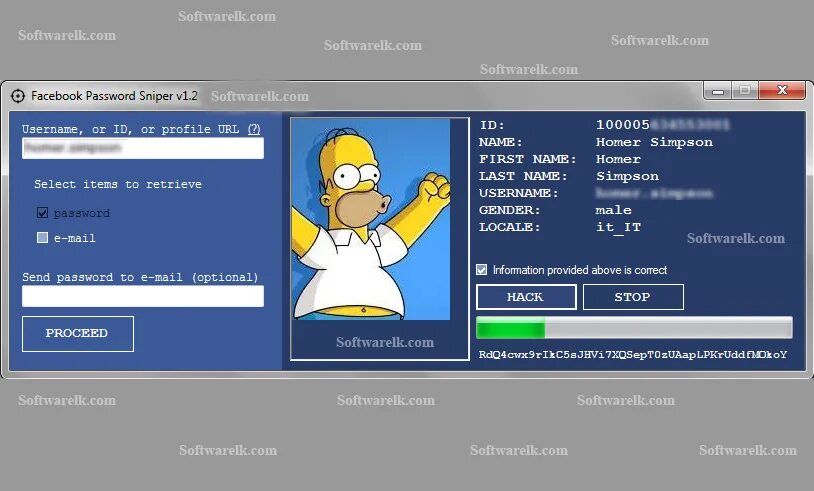
Task: Click the Username, ID or profile URL field
Action: point(143,148)
